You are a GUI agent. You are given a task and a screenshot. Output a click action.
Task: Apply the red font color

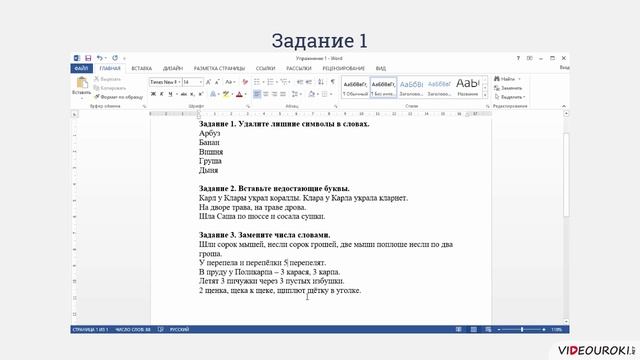[239, 94]
